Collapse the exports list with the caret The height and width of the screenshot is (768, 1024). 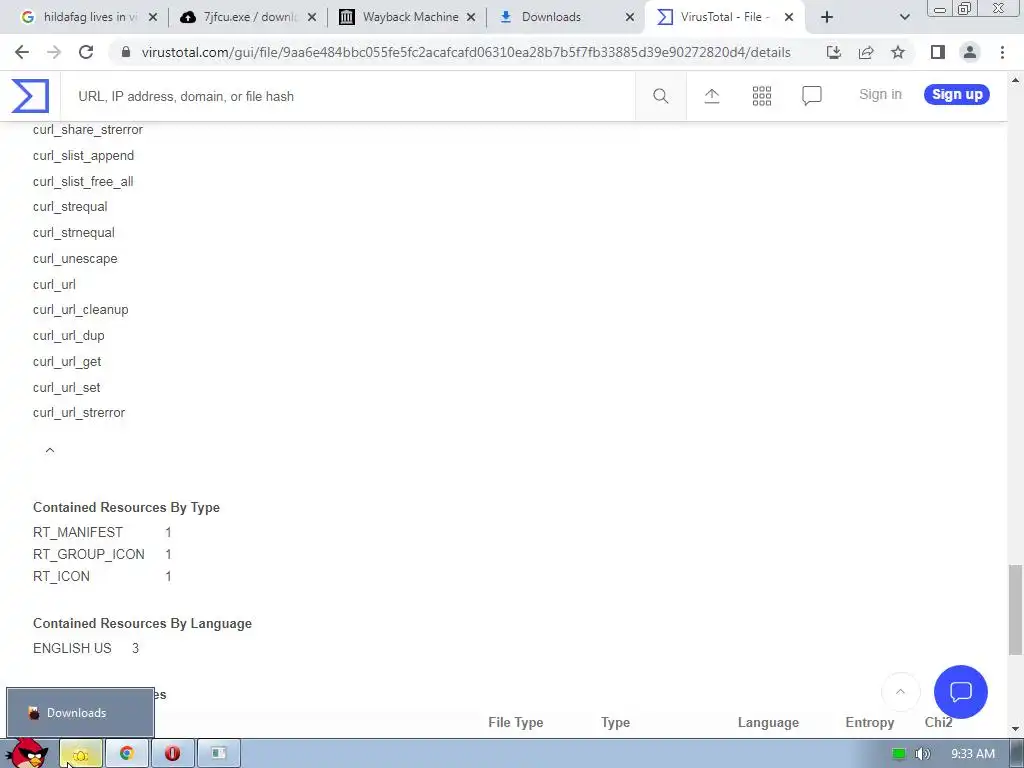pos(50,451)
